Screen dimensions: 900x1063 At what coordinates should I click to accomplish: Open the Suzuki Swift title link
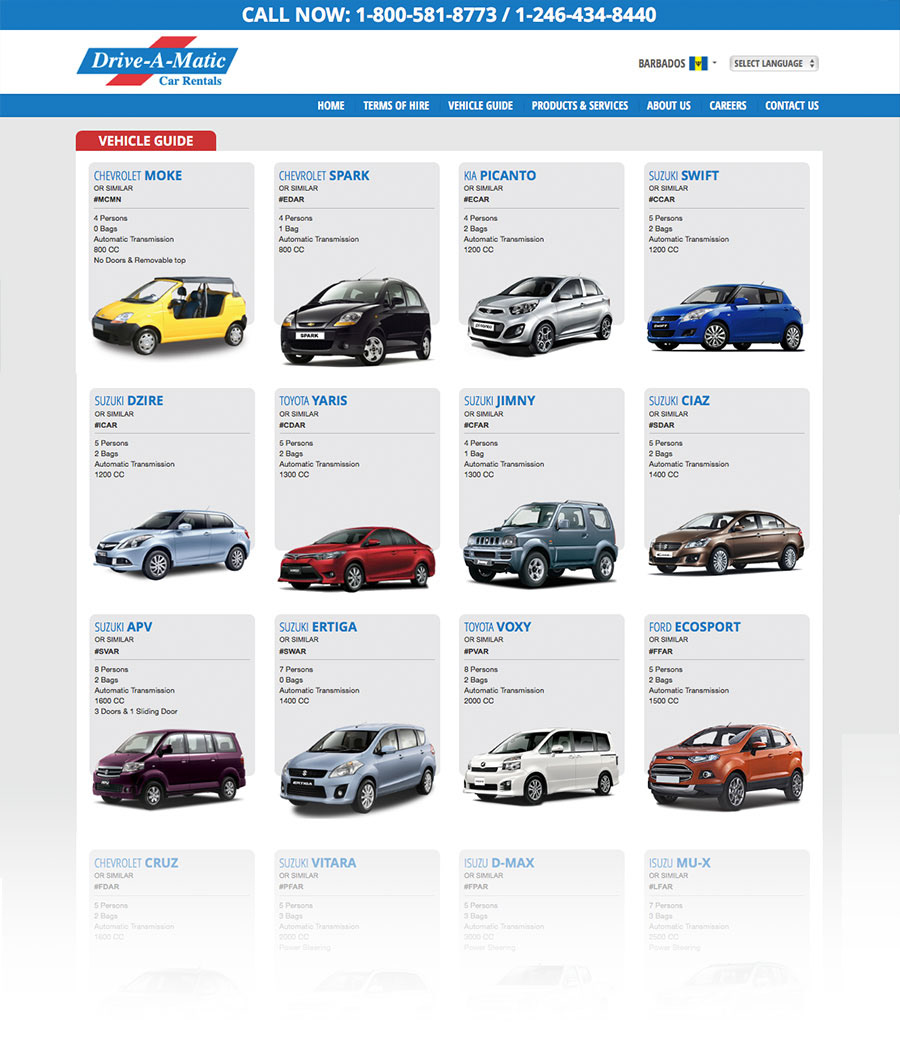click(683, 176)
